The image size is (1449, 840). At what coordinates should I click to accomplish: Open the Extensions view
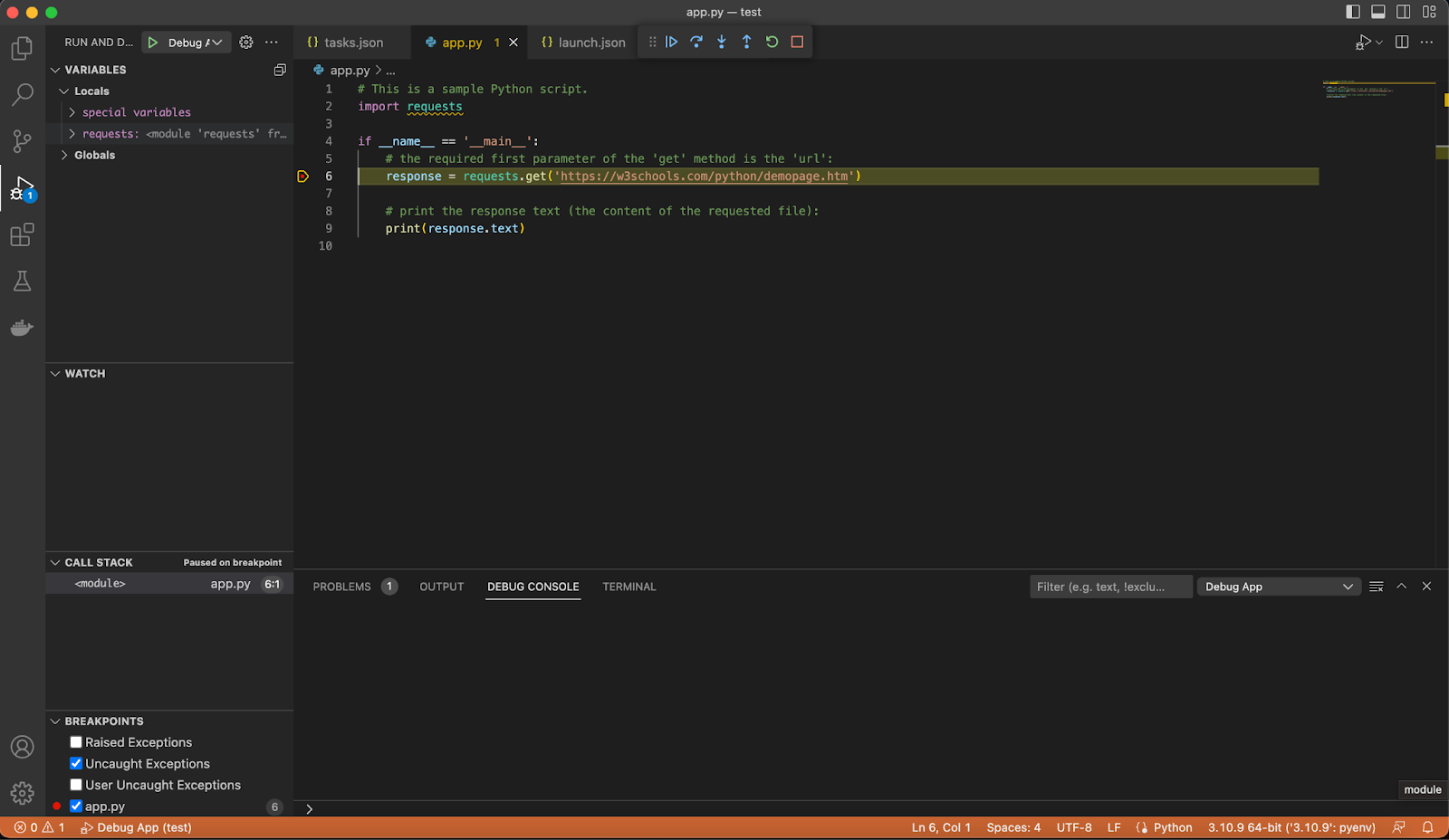click(x=22, y=234)
